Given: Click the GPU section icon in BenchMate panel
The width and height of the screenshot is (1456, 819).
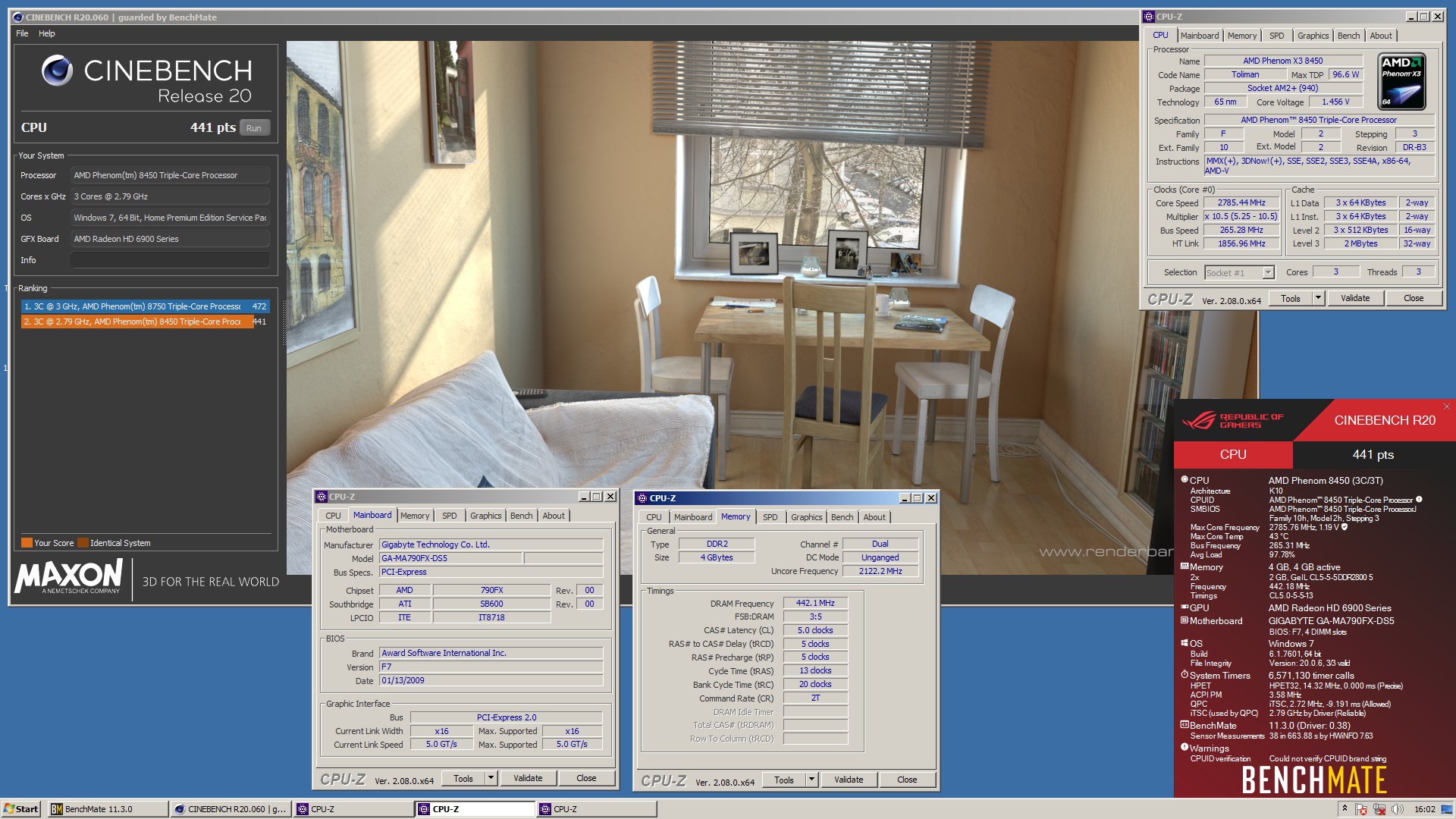Looking at the screenshot, I should pyautogui.click(x=1185, y=607).
